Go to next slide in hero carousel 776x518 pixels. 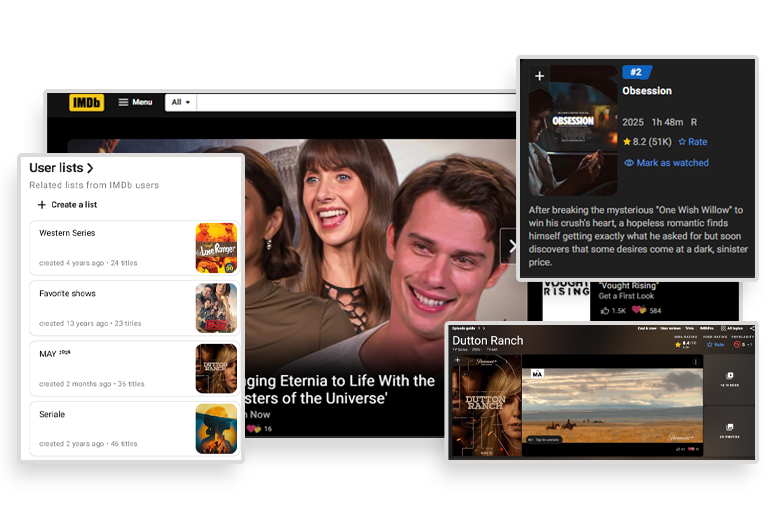(511, 246)
